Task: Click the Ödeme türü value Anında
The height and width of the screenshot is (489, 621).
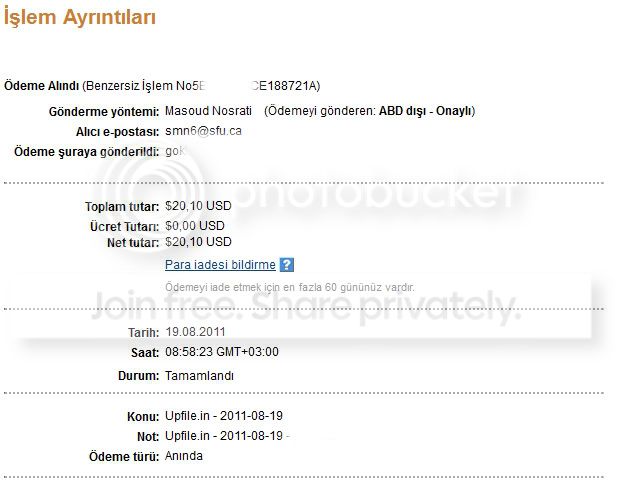Action: (183, 456)
